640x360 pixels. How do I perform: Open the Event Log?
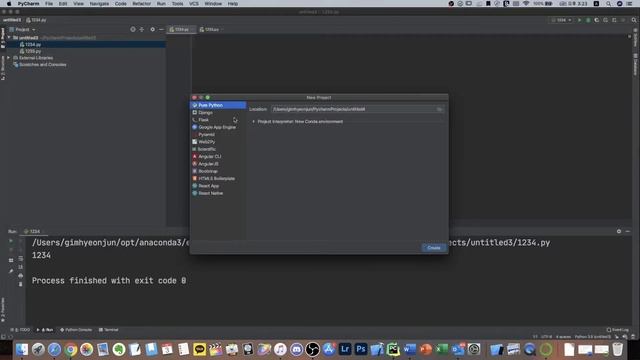click(x=618, y=330)
